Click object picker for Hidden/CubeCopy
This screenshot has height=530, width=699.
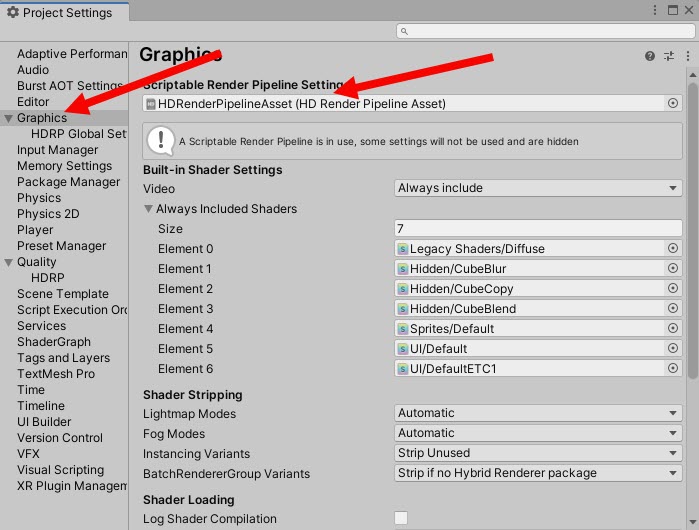coord(673,288)
